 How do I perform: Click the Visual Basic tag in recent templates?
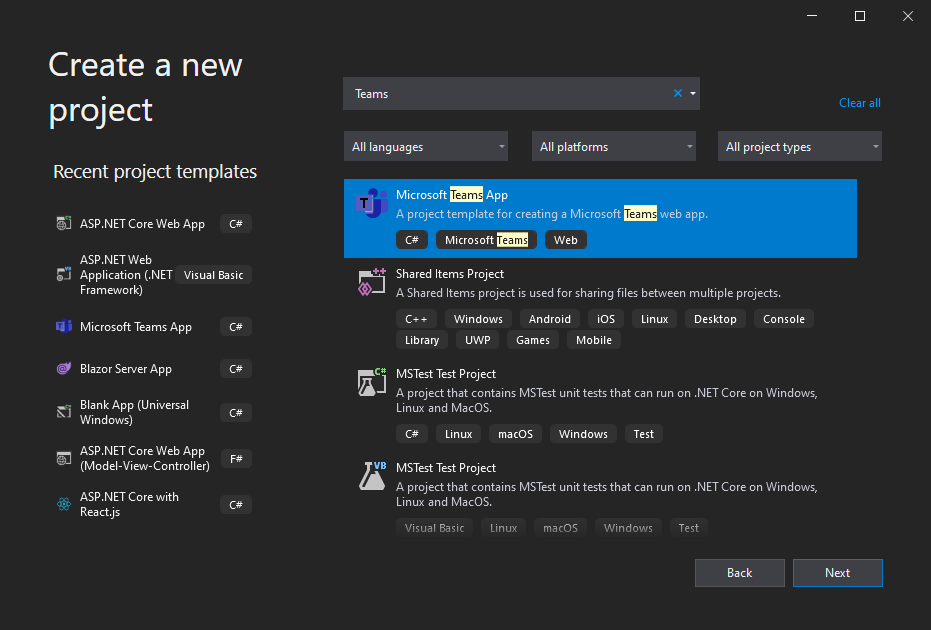(213, 275)
